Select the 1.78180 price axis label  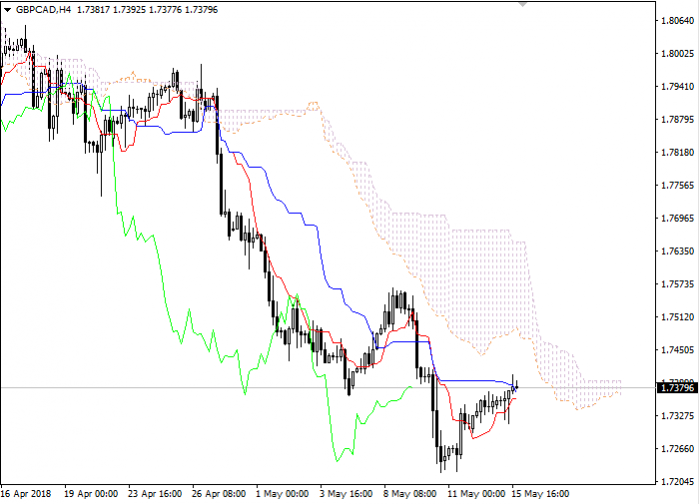pos(677,153)
